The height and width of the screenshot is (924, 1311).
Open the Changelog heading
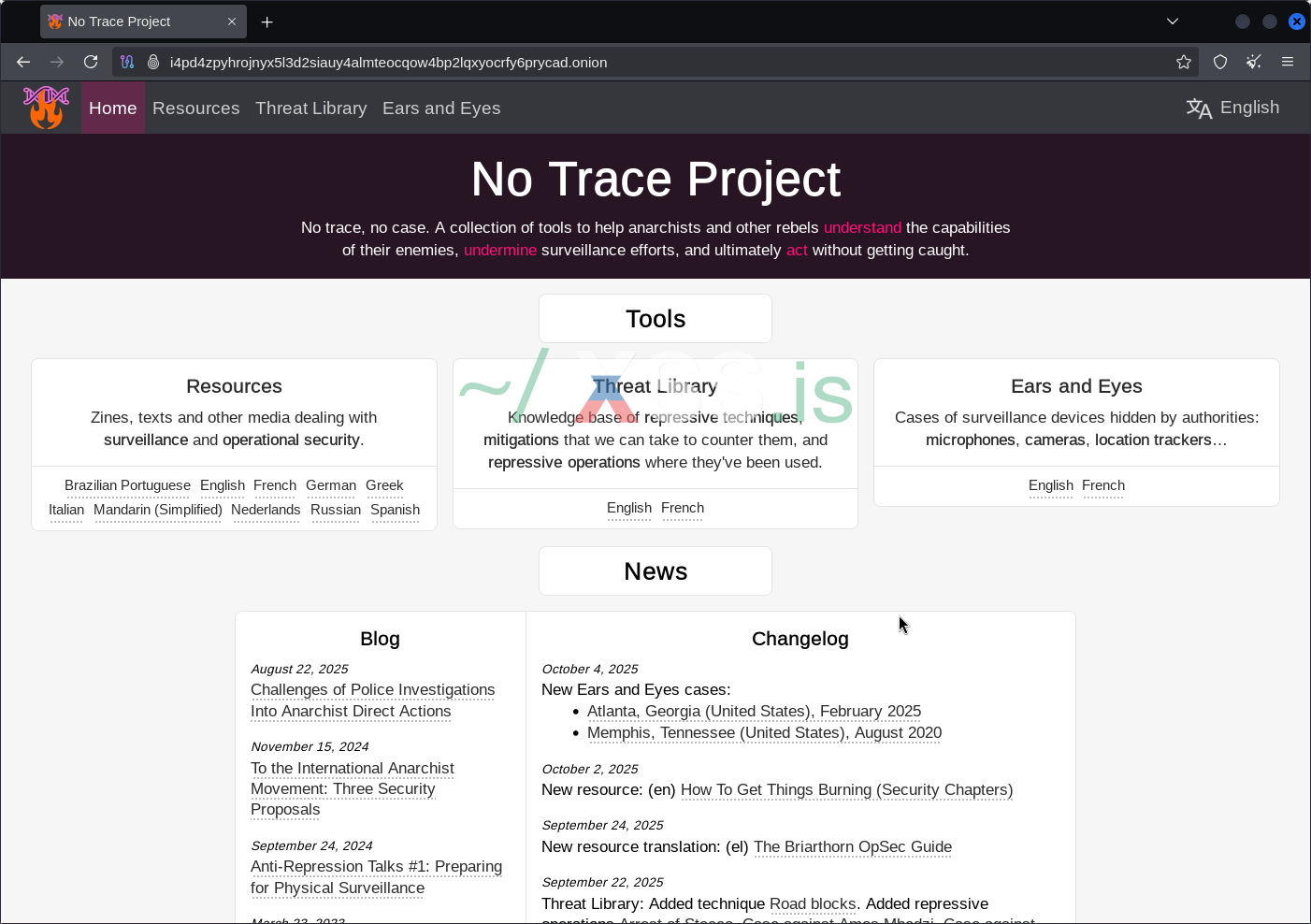tap(800, 639)
